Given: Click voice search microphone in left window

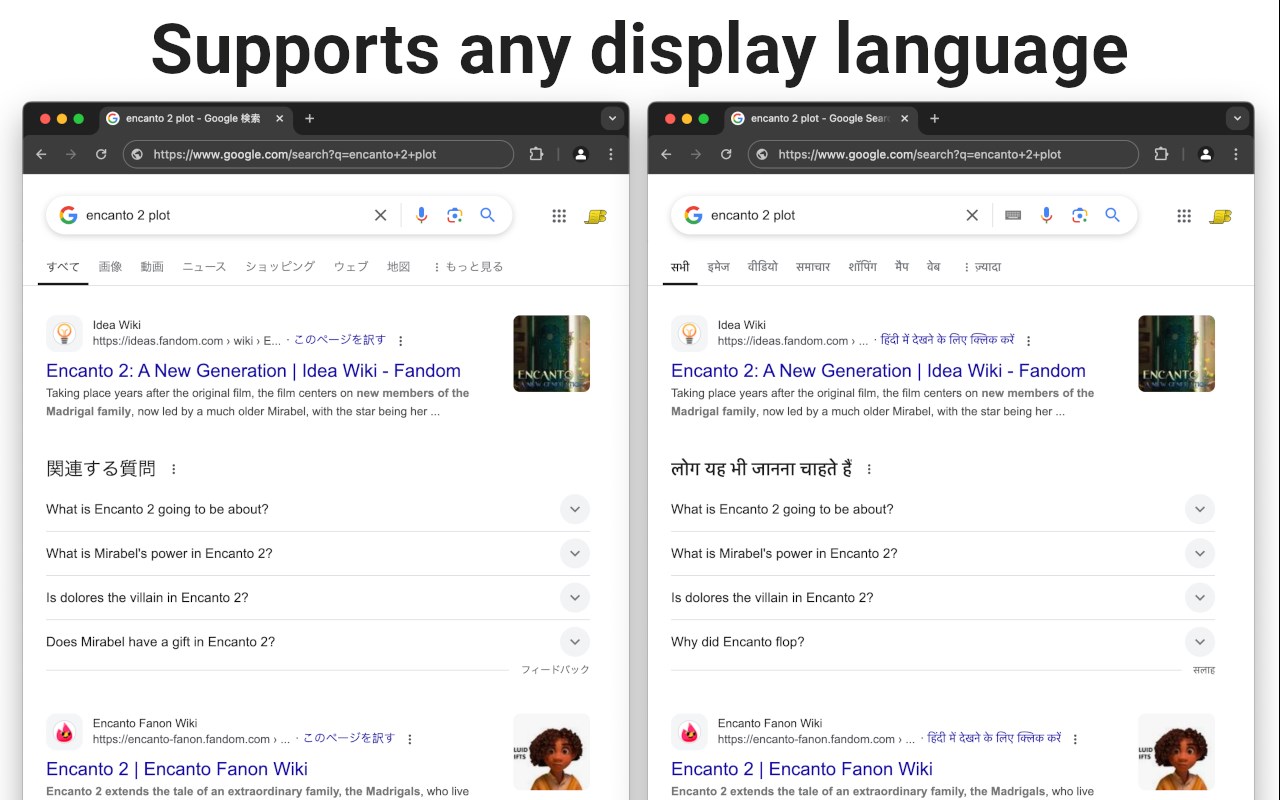Looking at the screenshot, I should pos(421,215).
